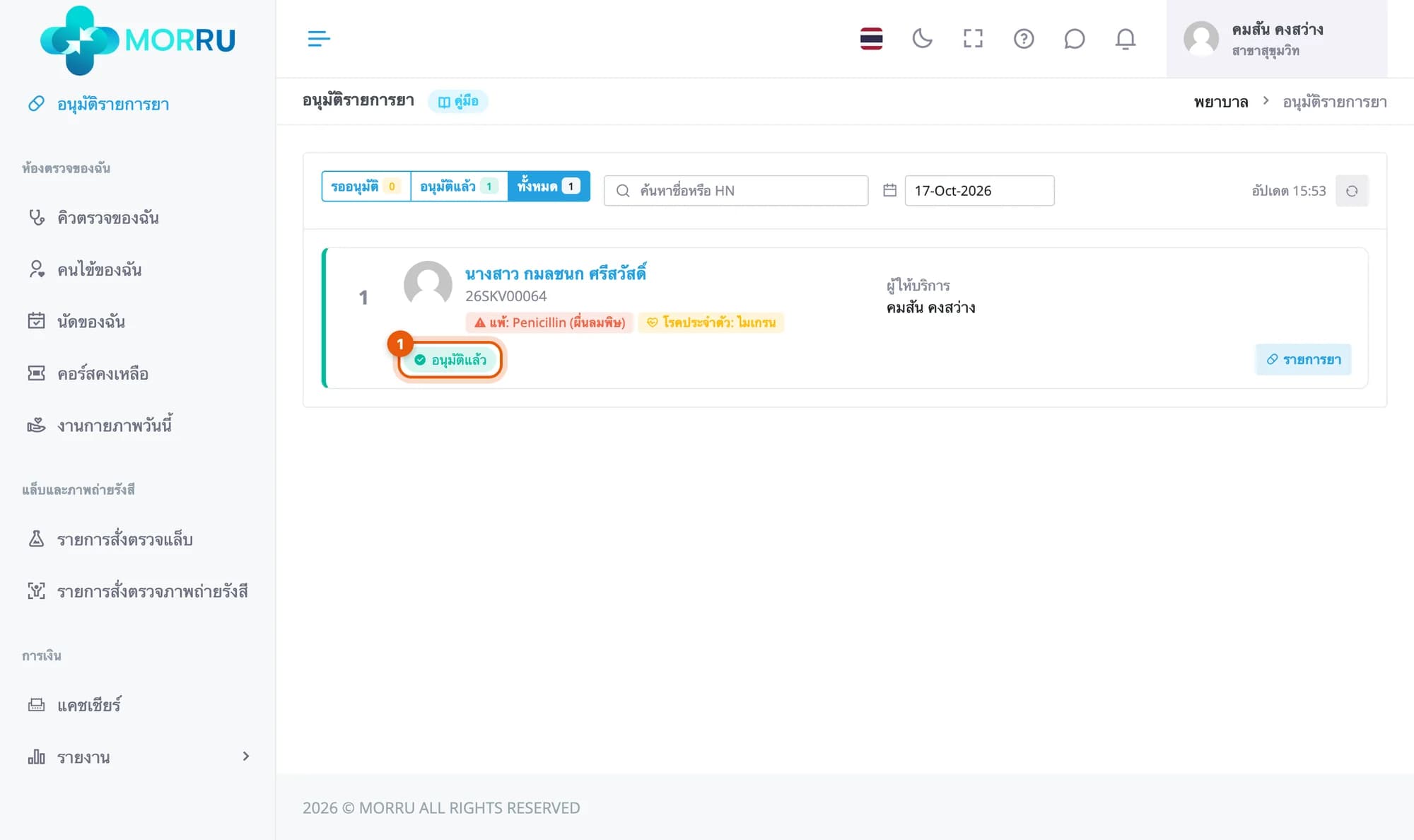Image resolution: width=1414 pixels, height=840 pixels.
Task: Toggle fullscreen mode icon
Action: [973, 38]
